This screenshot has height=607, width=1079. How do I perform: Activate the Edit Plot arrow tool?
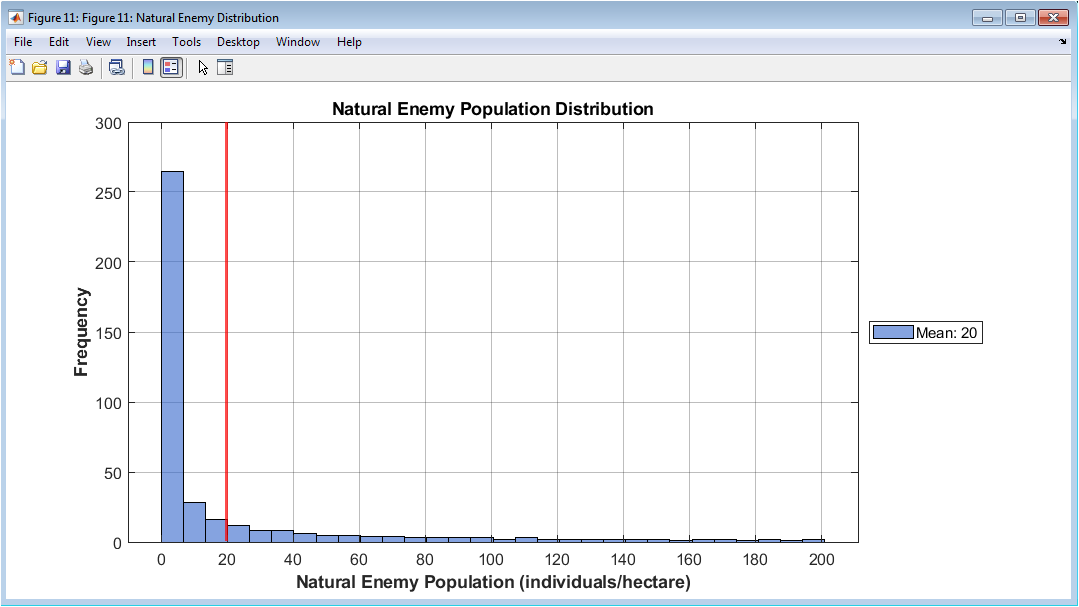click(x=202, y=67)
